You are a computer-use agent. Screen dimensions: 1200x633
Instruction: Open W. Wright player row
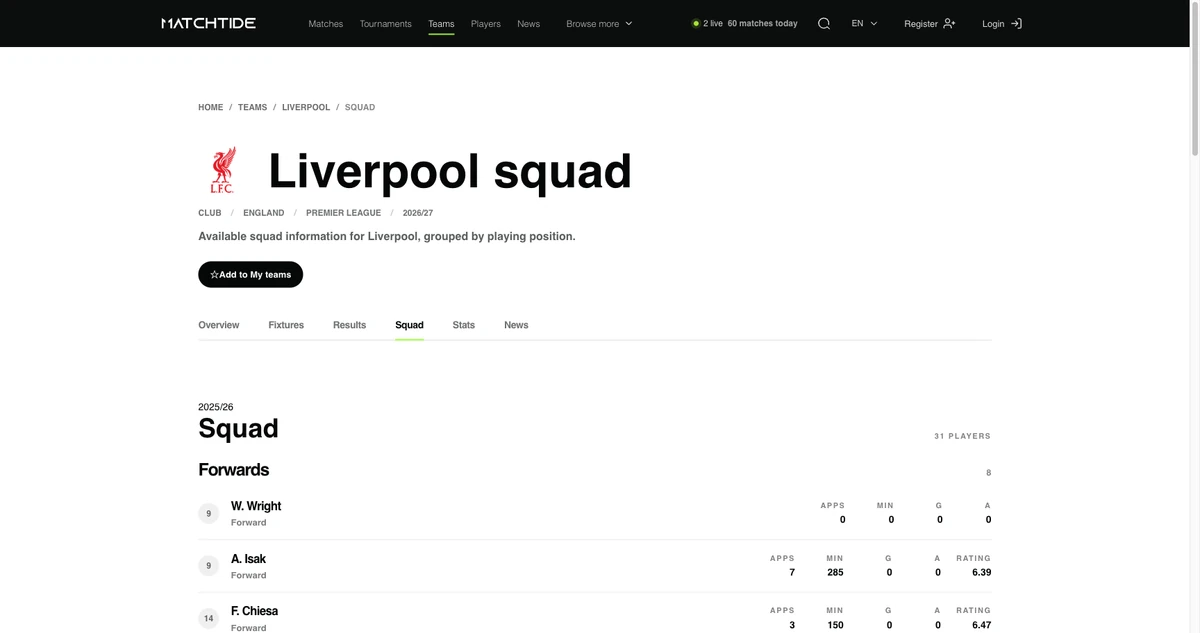click(595, 513)
